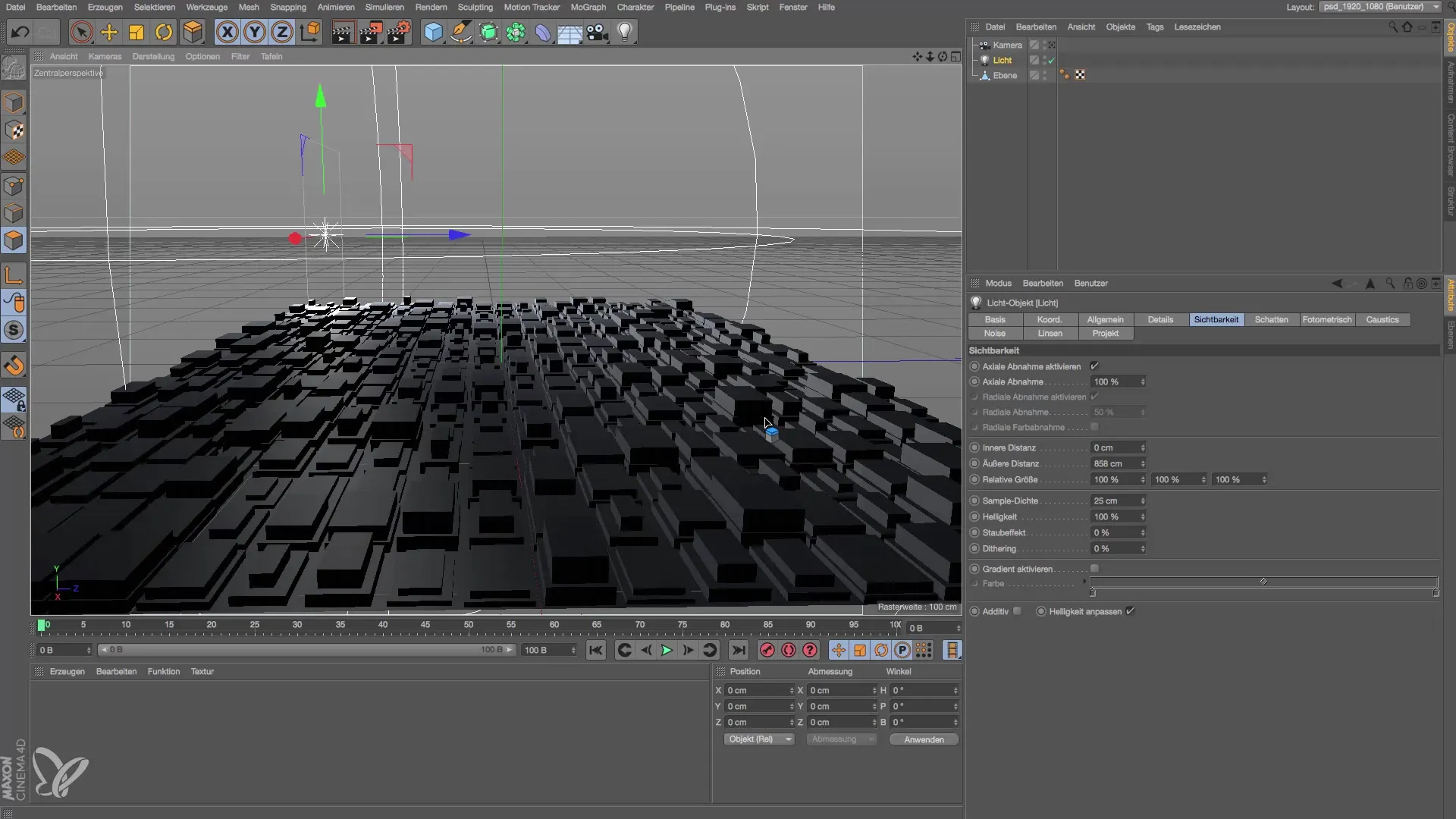Click the record keyframe button

tap(767, 650)
